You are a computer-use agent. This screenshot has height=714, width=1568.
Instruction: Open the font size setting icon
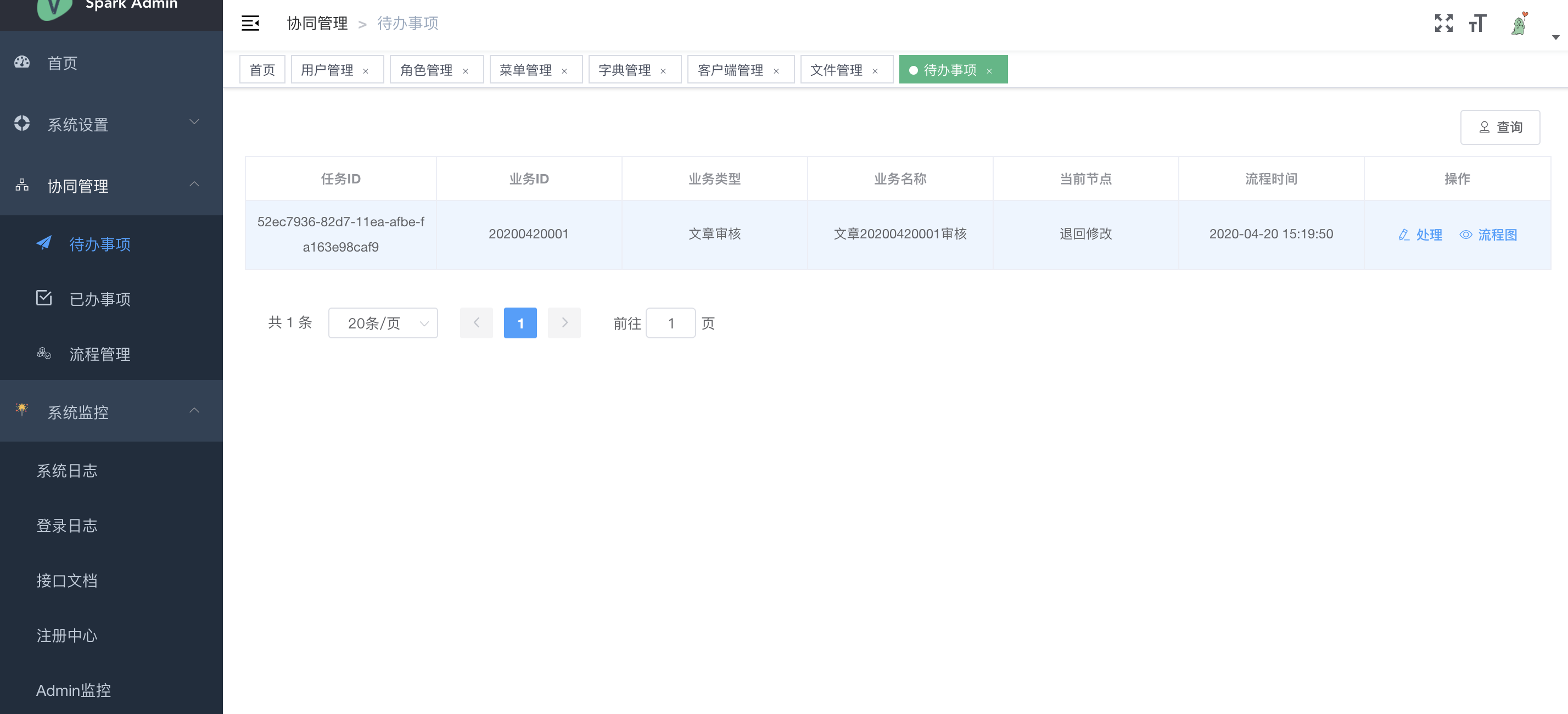[1477, 23]
